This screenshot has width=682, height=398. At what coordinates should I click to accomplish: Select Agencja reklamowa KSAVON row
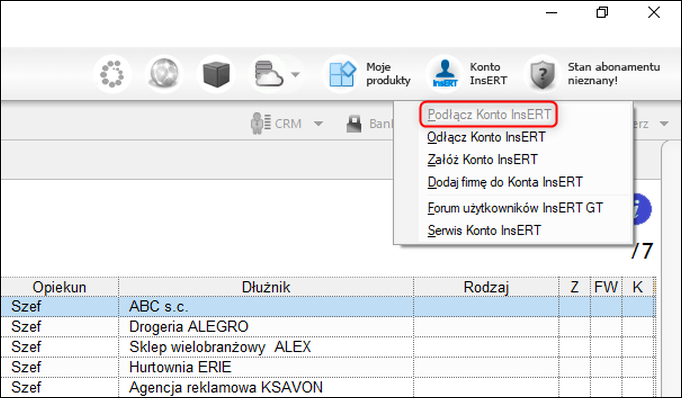coord(328,387)
